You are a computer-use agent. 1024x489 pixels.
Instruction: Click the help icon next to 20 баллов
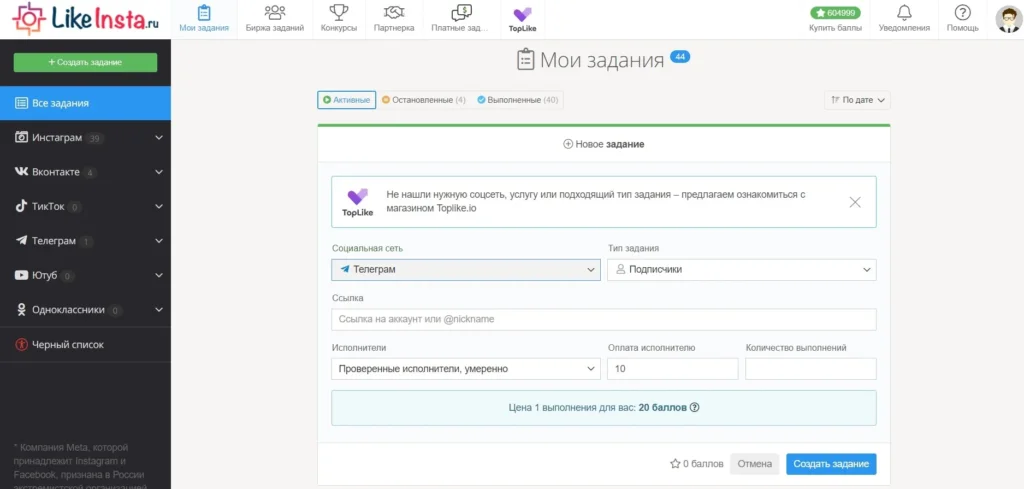pos(694,407)
